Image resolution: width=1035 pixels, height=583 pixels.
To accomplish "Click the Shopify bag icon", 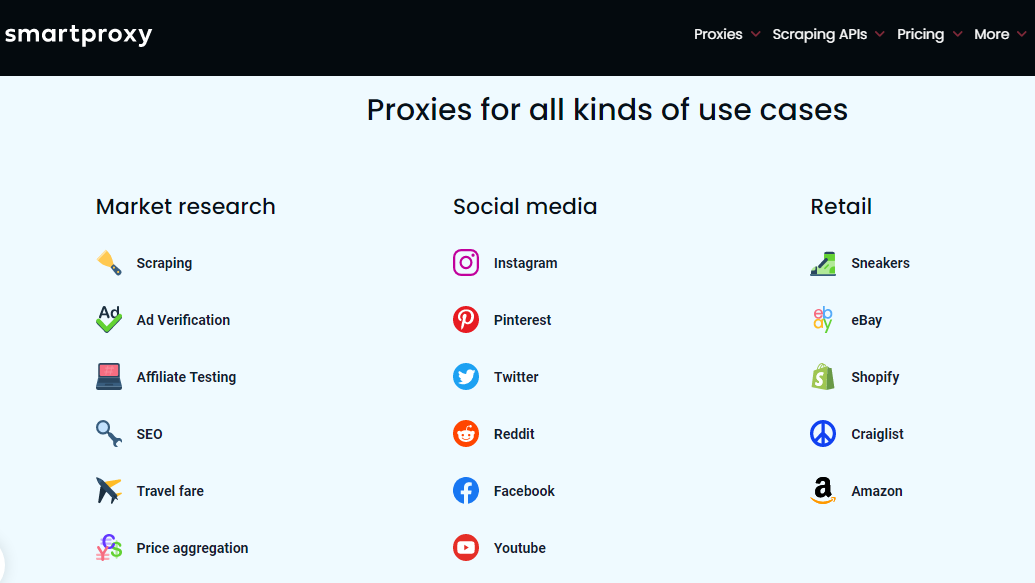I will [x=822, y=377].
